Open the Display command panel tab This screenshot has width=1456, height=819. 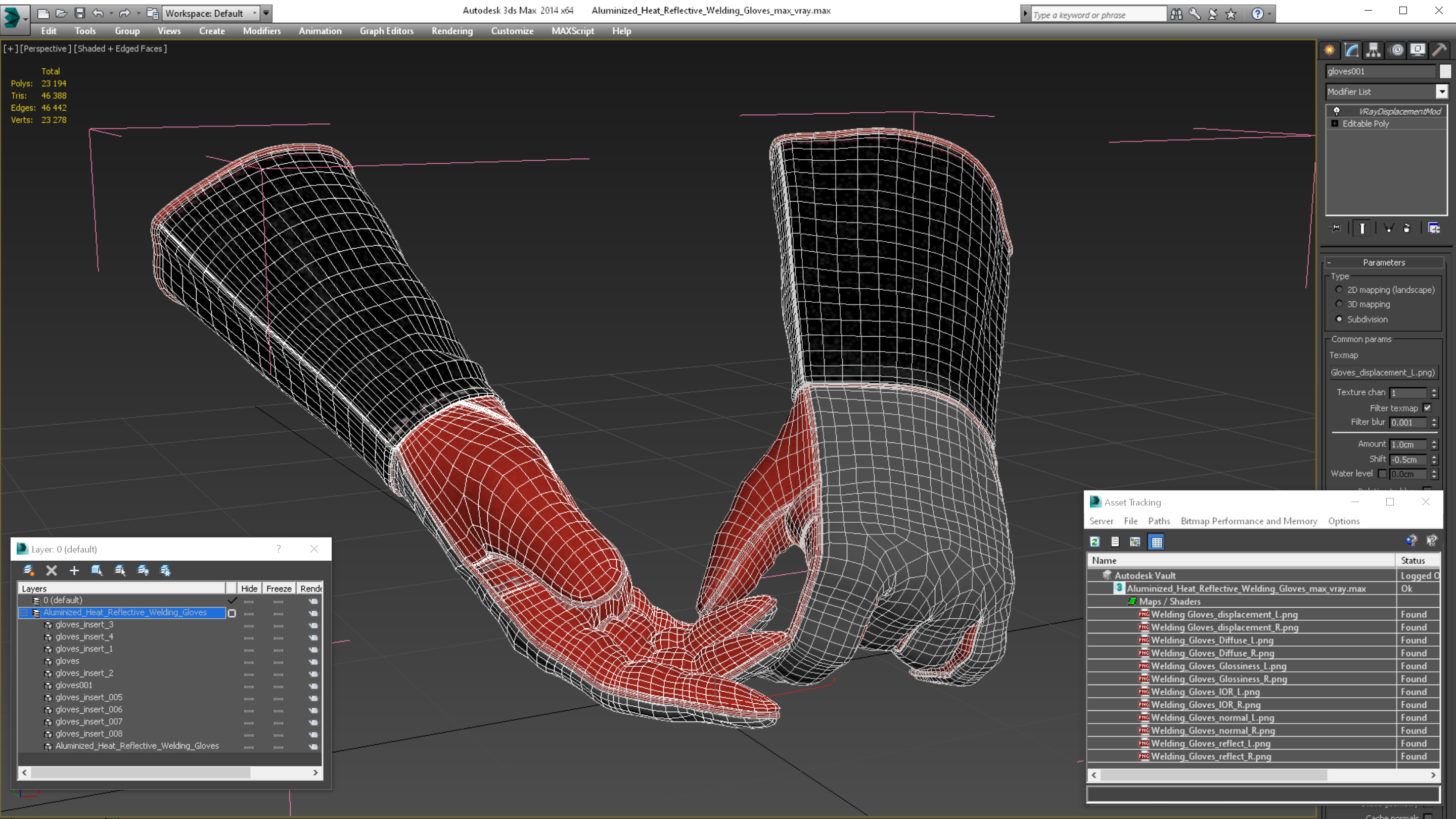click(1418, 51)
